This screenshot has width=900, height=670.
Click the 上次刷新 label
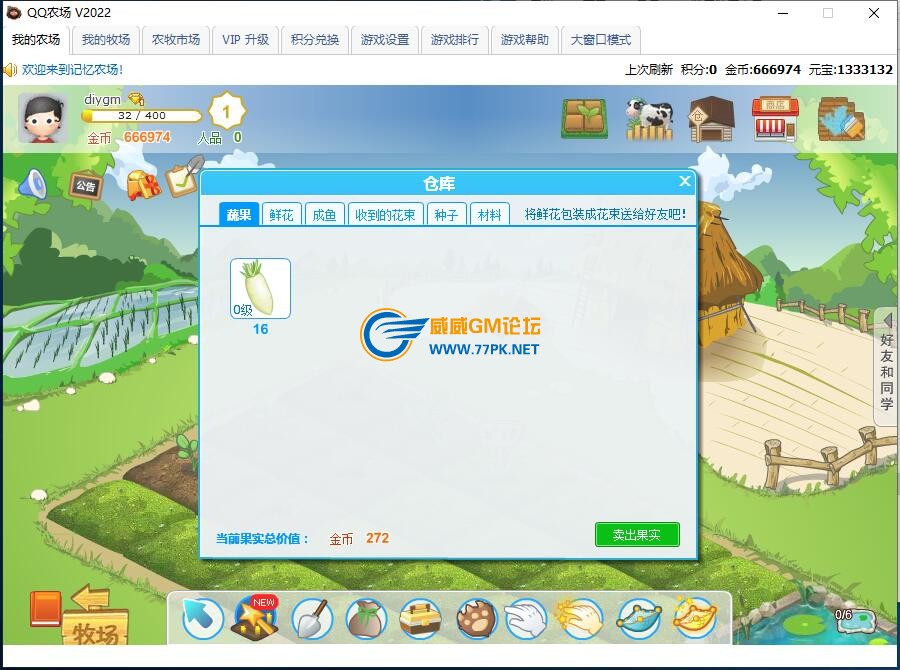pos(649,70)
